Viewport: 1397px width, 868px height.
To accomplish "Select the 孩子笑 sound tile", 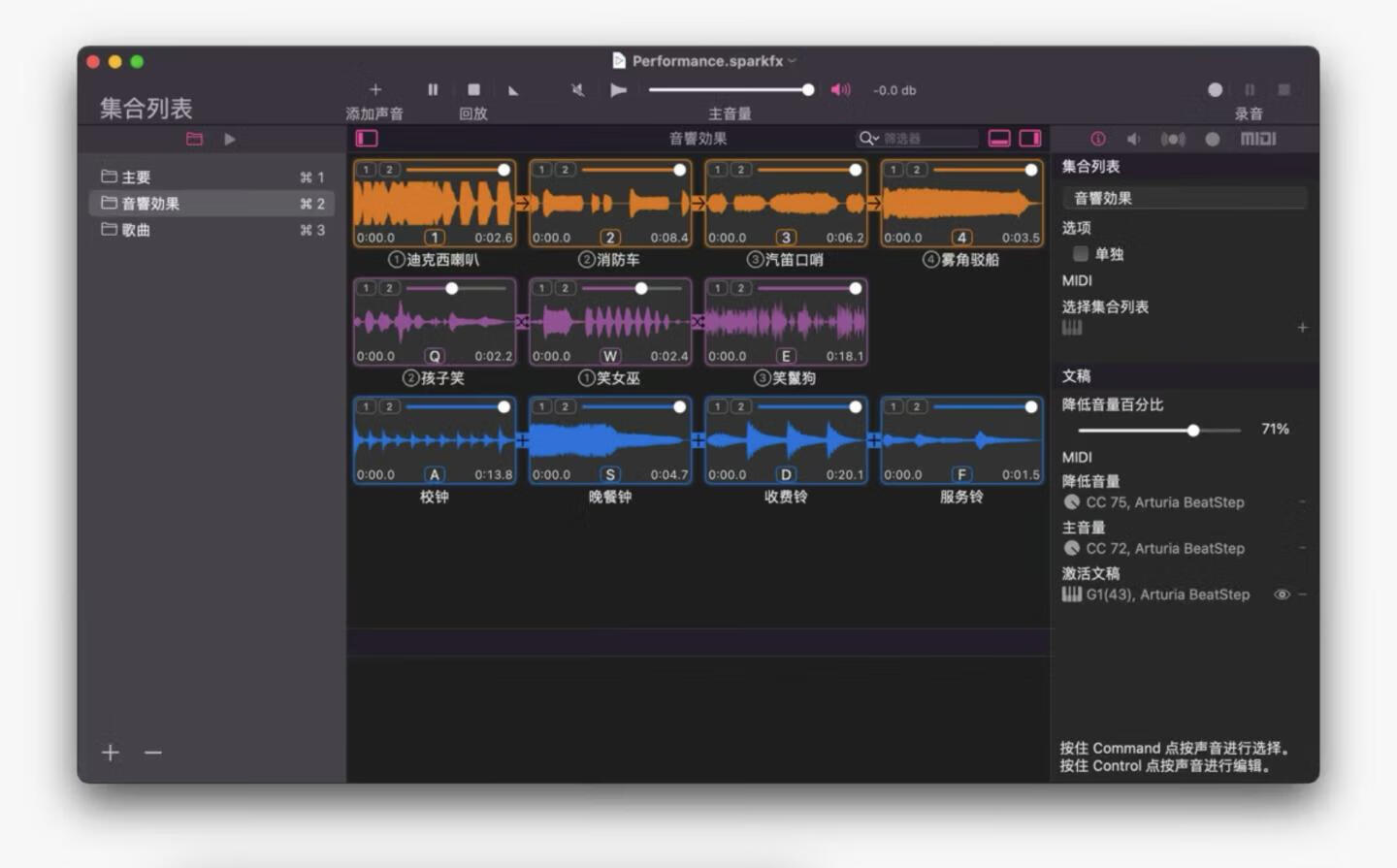I will [434, 322].
